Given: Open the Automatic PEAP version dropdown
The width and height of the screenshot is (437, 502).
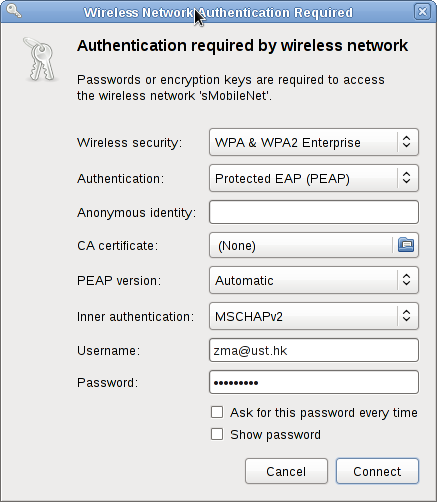Looking at the screenshot, I should pos(314,280).
